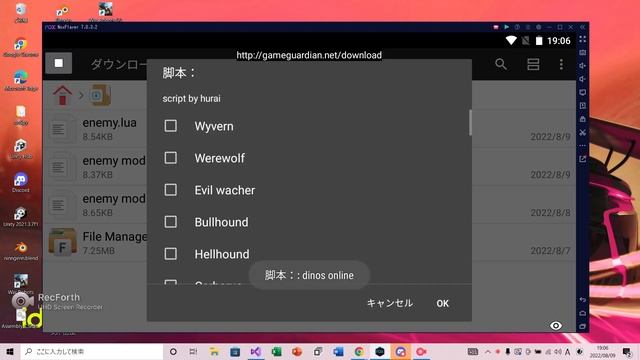The height and width of the screenshot is (360, 640).
Task: Open the breadcrumb download folder icon
Action: click(100, 95)
